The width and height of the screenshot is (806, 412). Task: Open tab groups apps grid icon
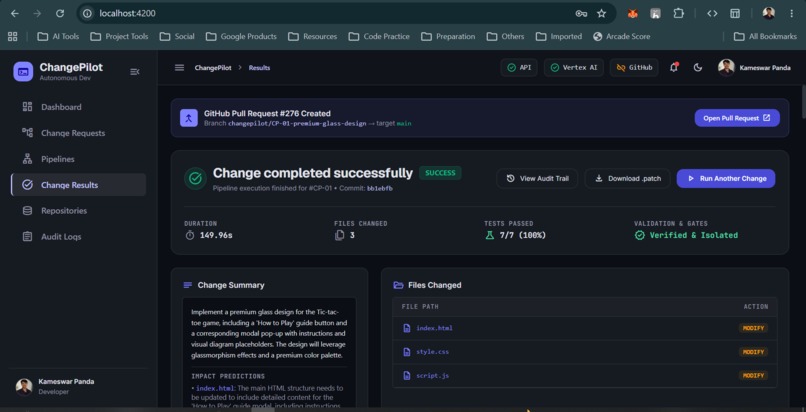click(12, 36)
